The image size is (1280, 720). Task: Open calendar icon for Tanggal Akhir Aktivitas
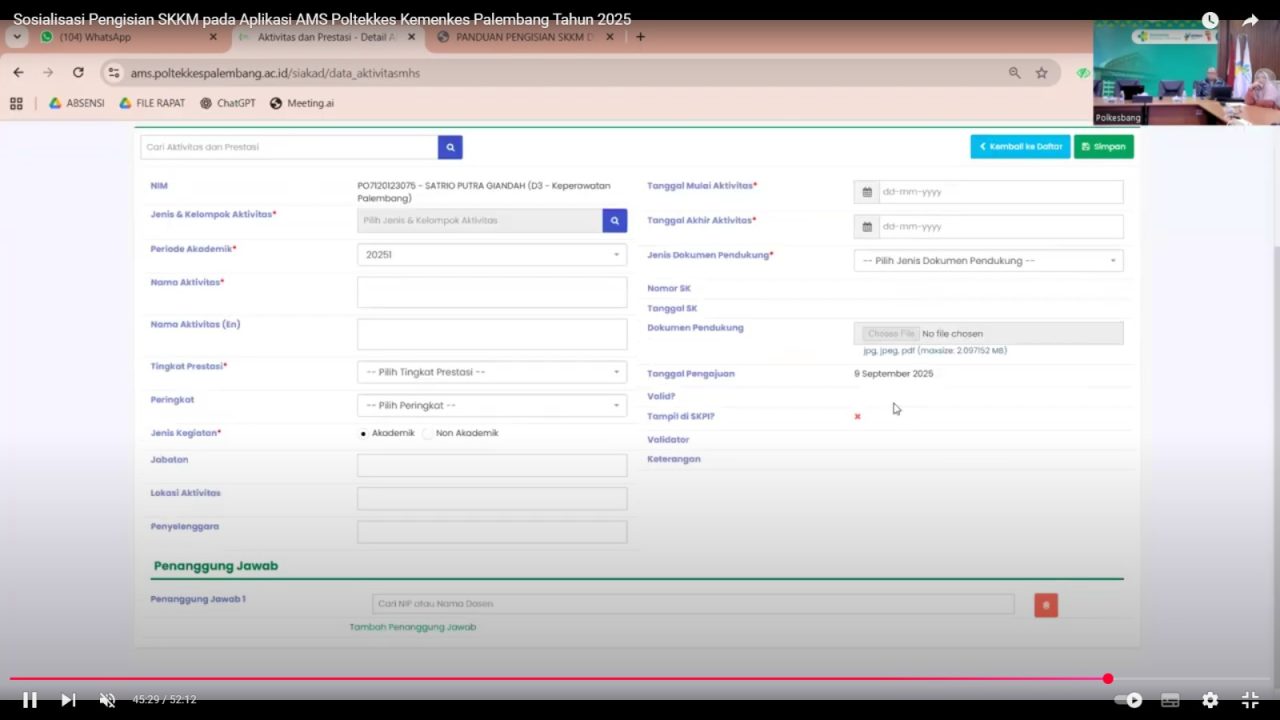(x=867, y=227)
